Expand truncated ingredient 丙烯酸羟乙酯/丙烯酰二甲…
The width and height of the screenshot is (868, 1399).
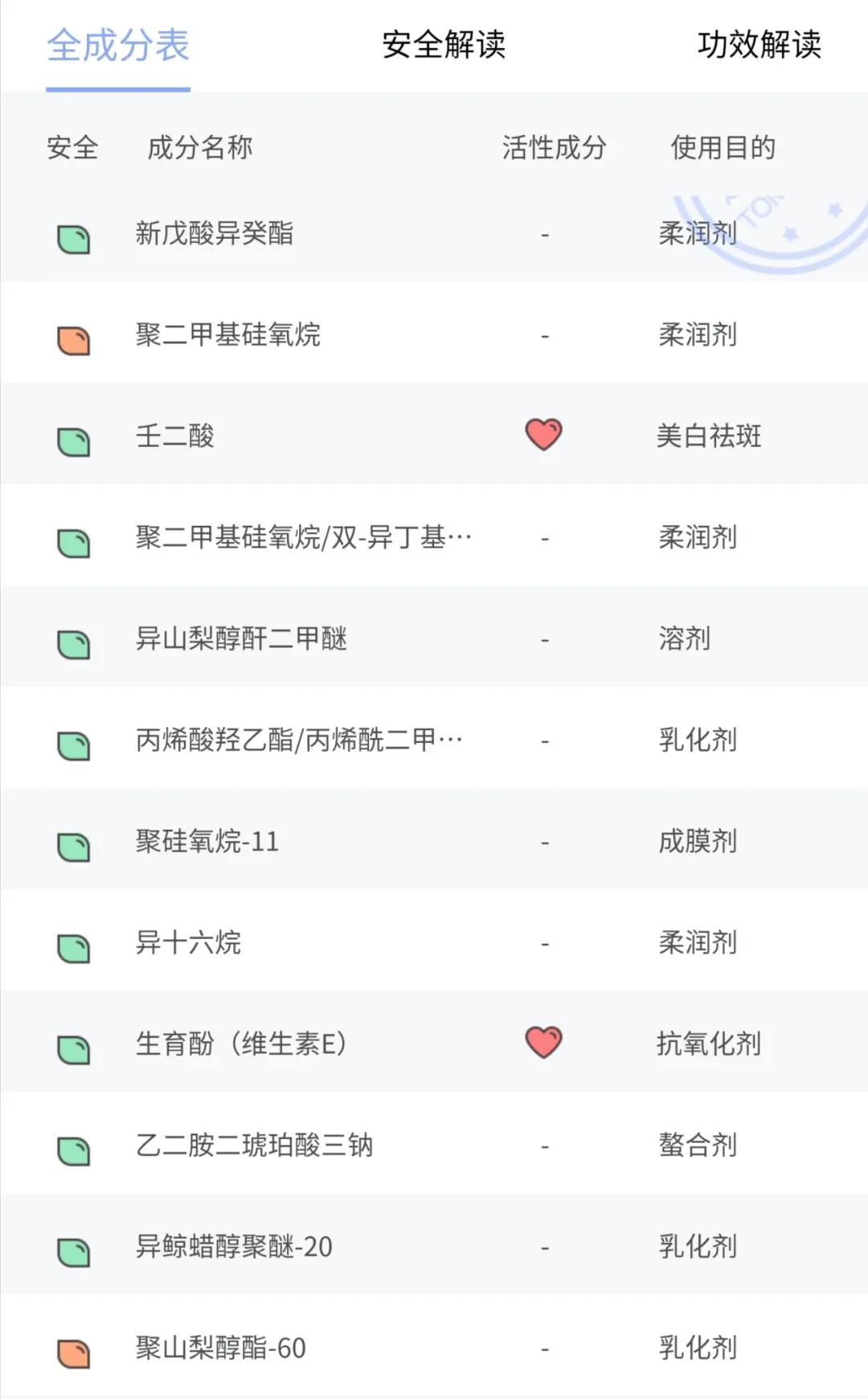[x=298, y=740]
